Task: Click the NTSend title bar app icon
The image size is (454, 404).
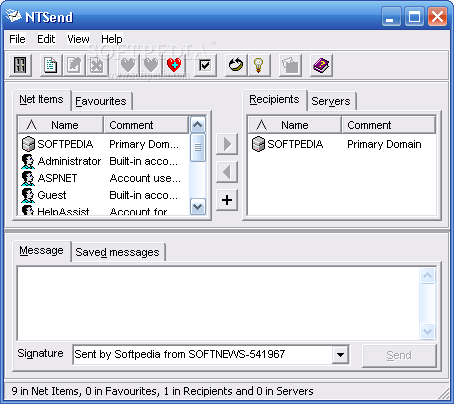Action: click(x=13, y=16)
